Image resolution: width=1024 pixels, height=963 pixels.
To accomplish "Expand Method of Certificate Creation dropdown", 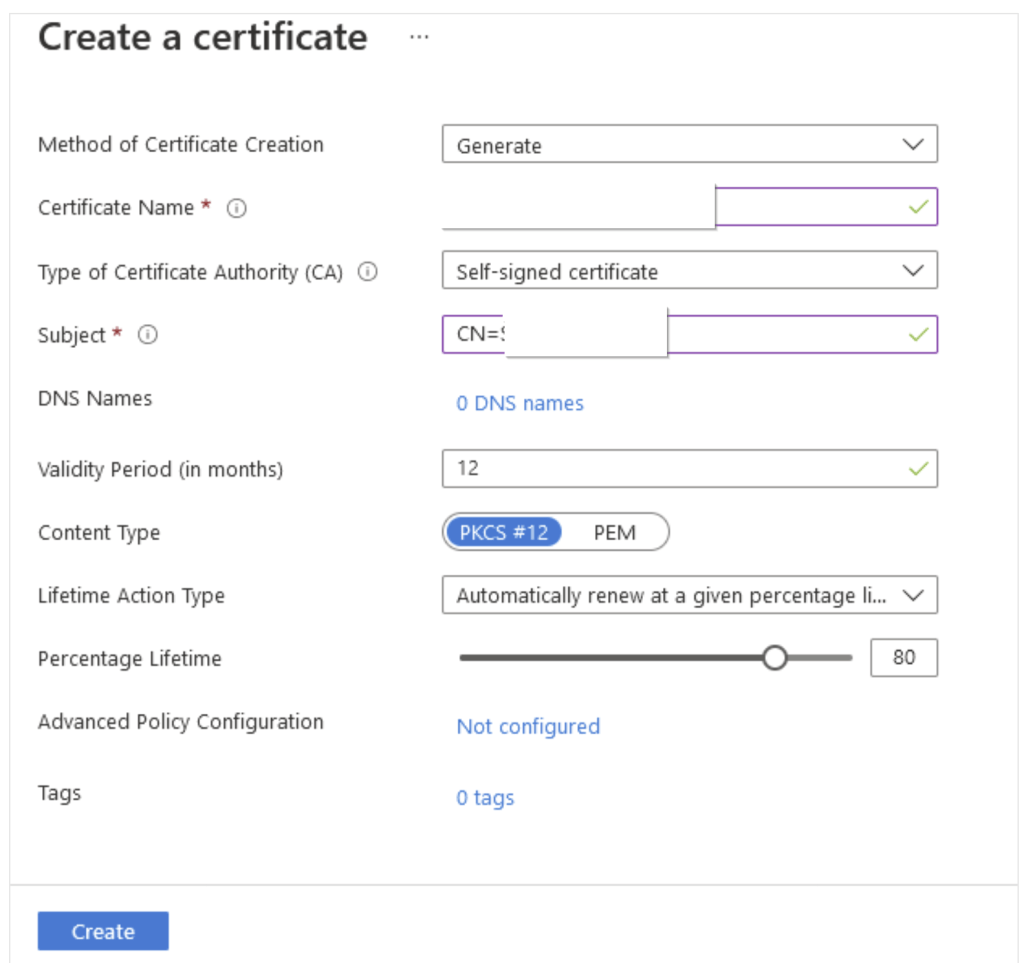I will 689,144.
